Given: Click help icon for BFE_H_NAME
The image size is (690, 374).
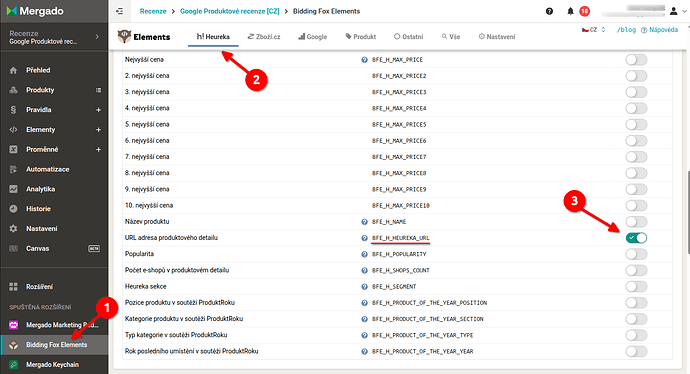Looking at the screenshot, I should [x=364, y=222].
